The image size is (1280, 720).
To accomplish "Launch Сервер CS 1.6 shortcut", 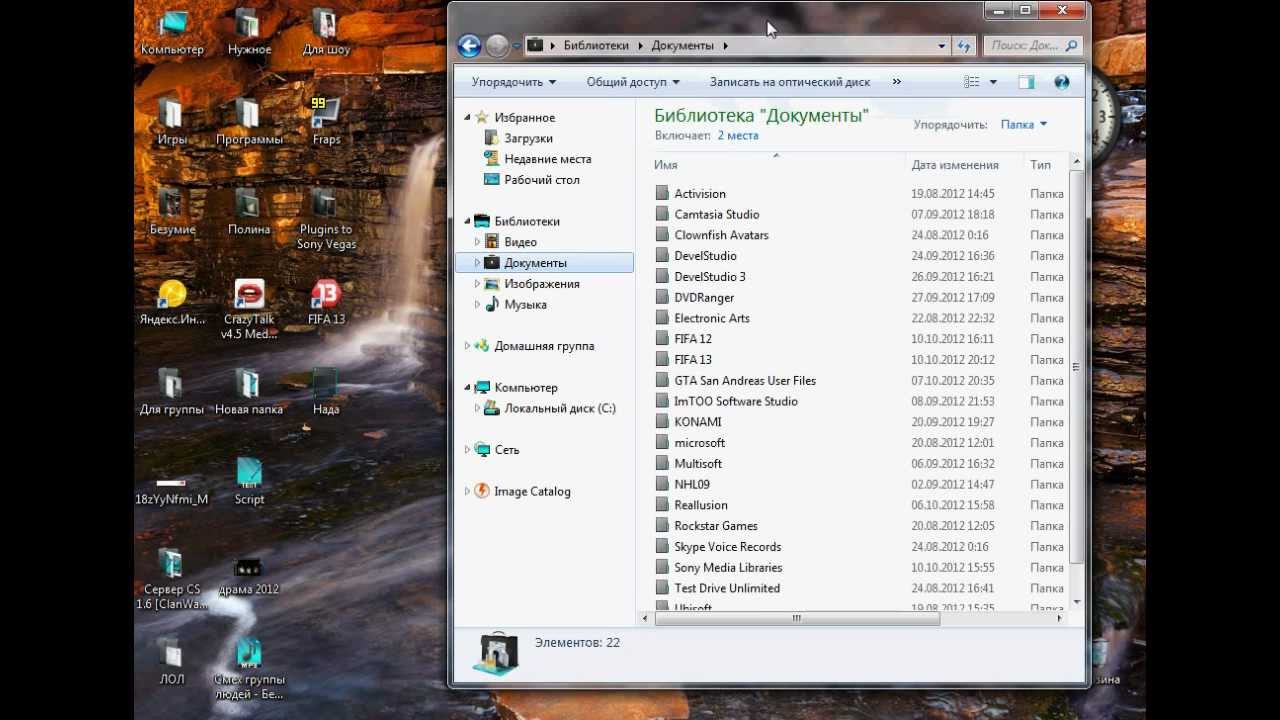I will 172,579.
